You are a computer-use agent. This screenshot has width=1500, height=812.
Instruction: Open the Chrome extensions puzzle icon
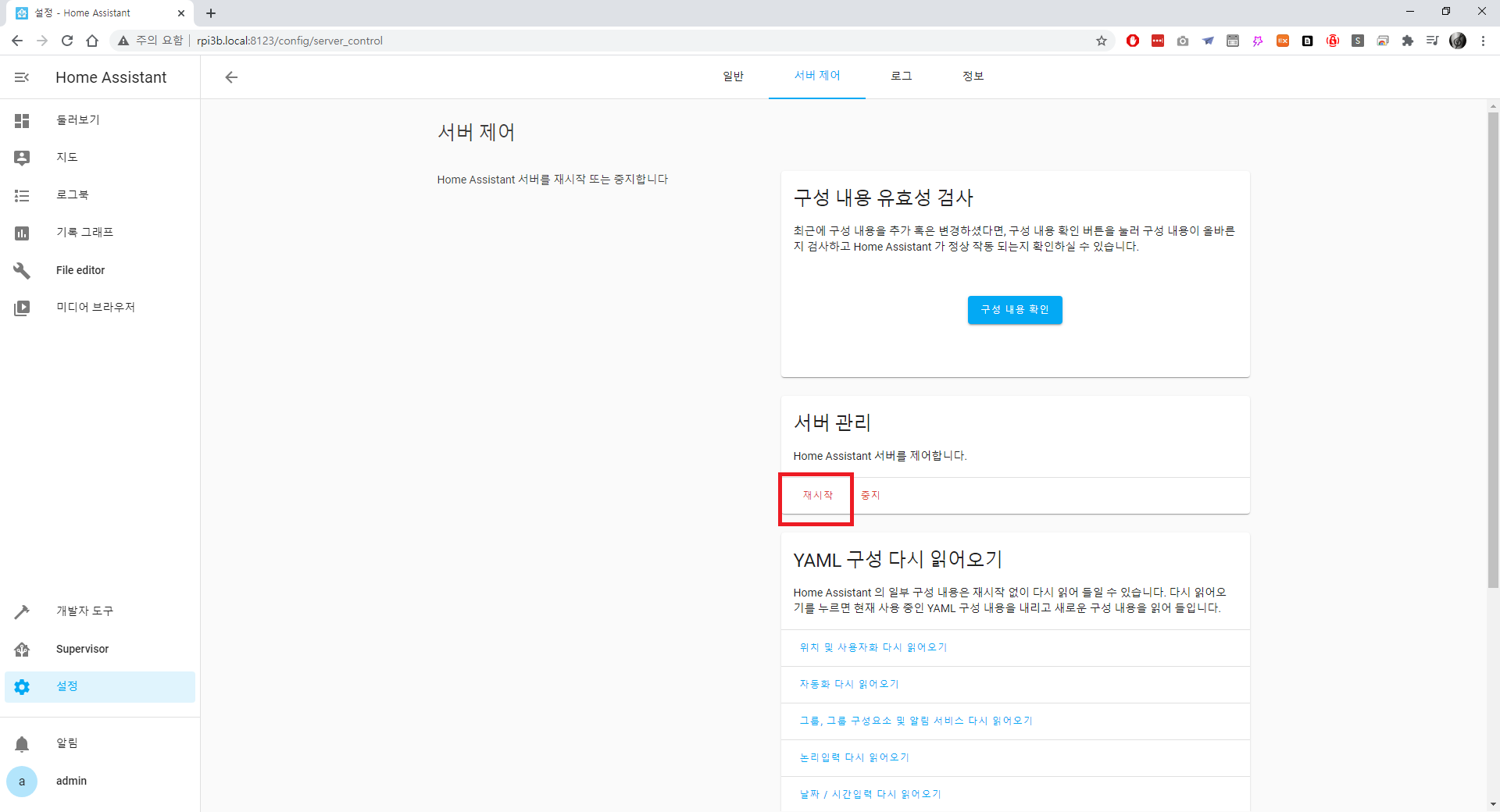(x=1408, y=41)
